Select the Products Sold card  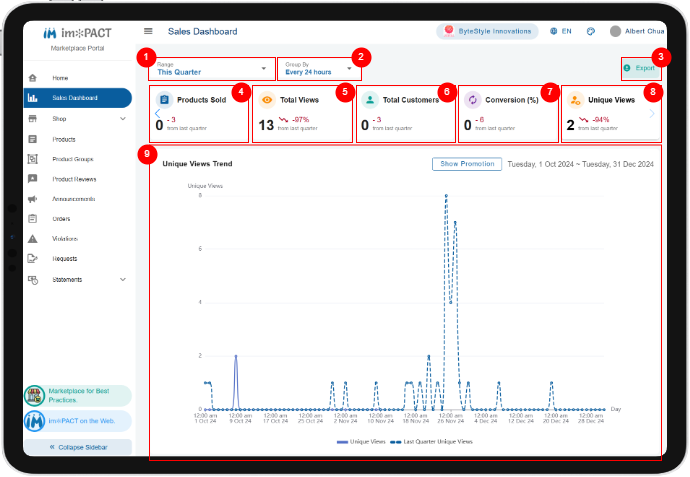pos(199,114)
